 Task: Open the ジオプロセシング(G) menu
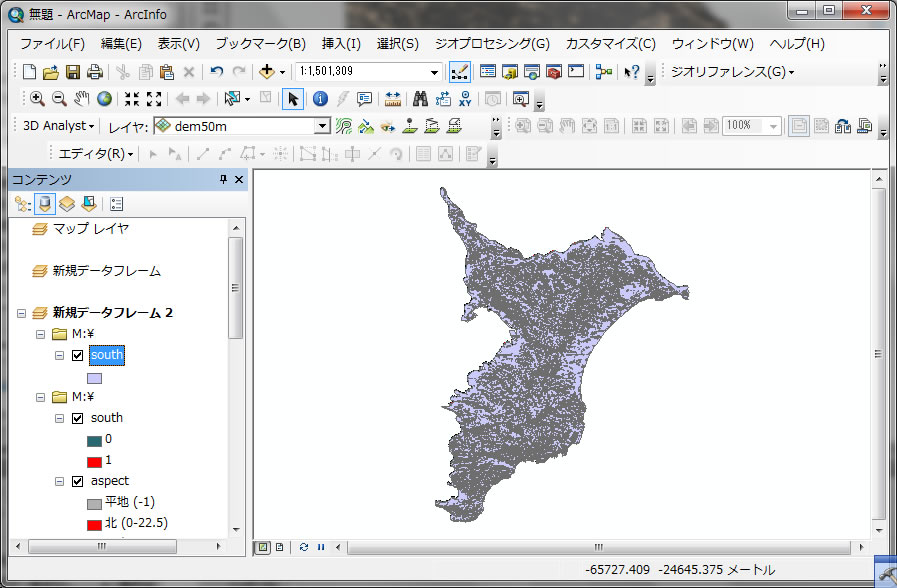[x=492, y=44]
